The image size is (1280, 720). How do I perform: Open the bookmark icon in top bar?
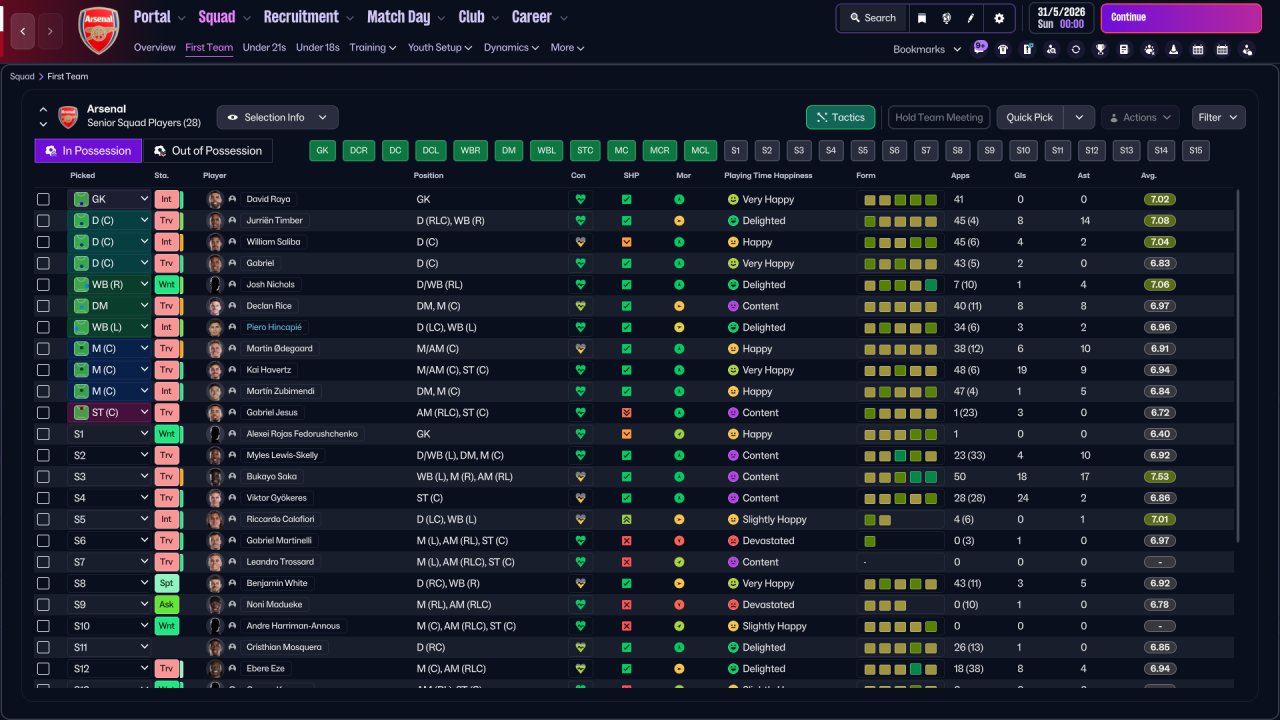922,18
